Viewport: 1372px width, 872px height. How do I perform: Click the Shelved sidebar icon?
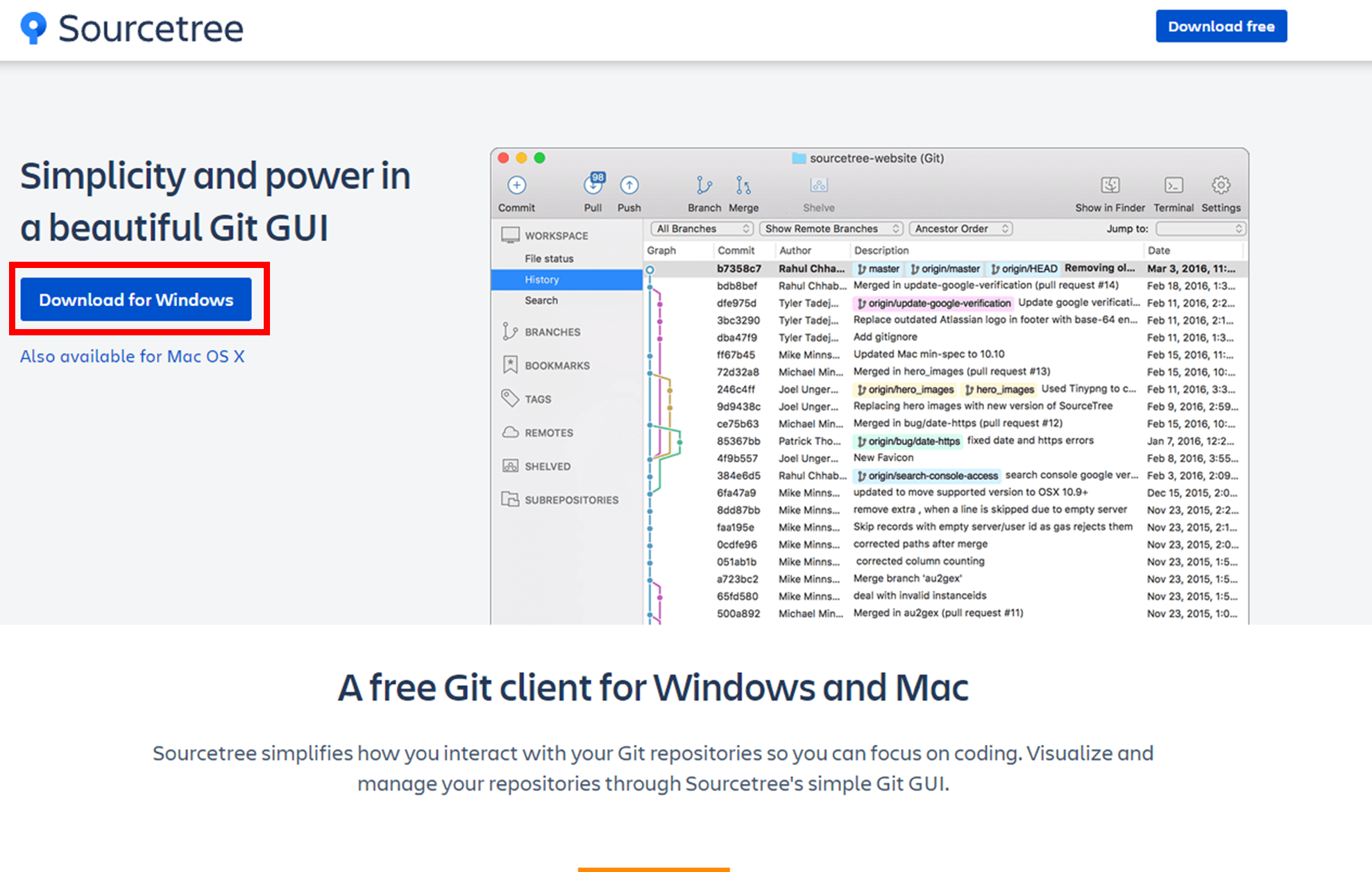(x=510, y=466)
